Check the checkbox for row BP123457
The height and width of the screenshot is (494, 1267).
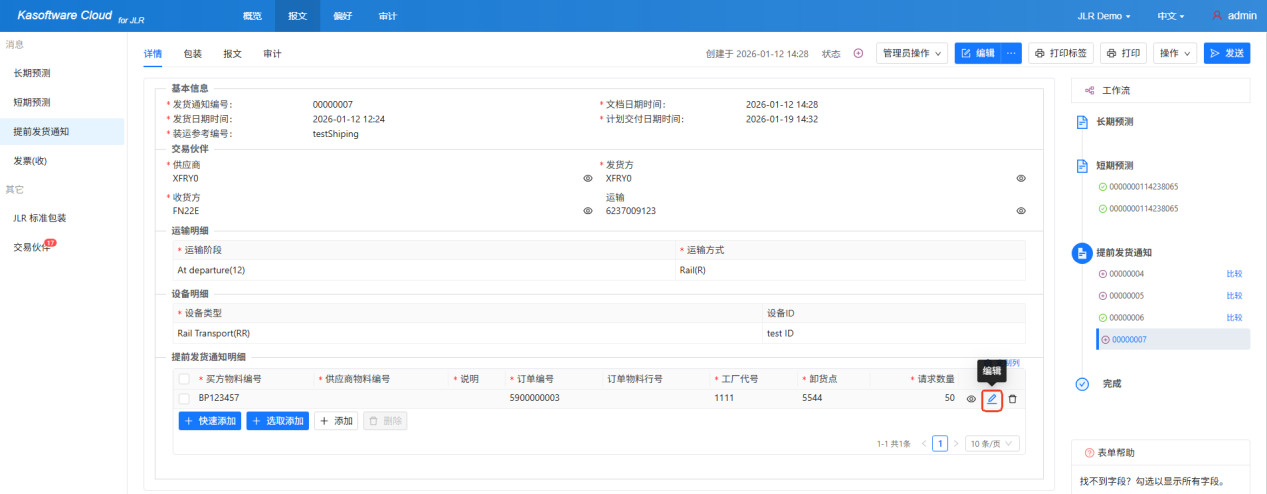[184, 398]
